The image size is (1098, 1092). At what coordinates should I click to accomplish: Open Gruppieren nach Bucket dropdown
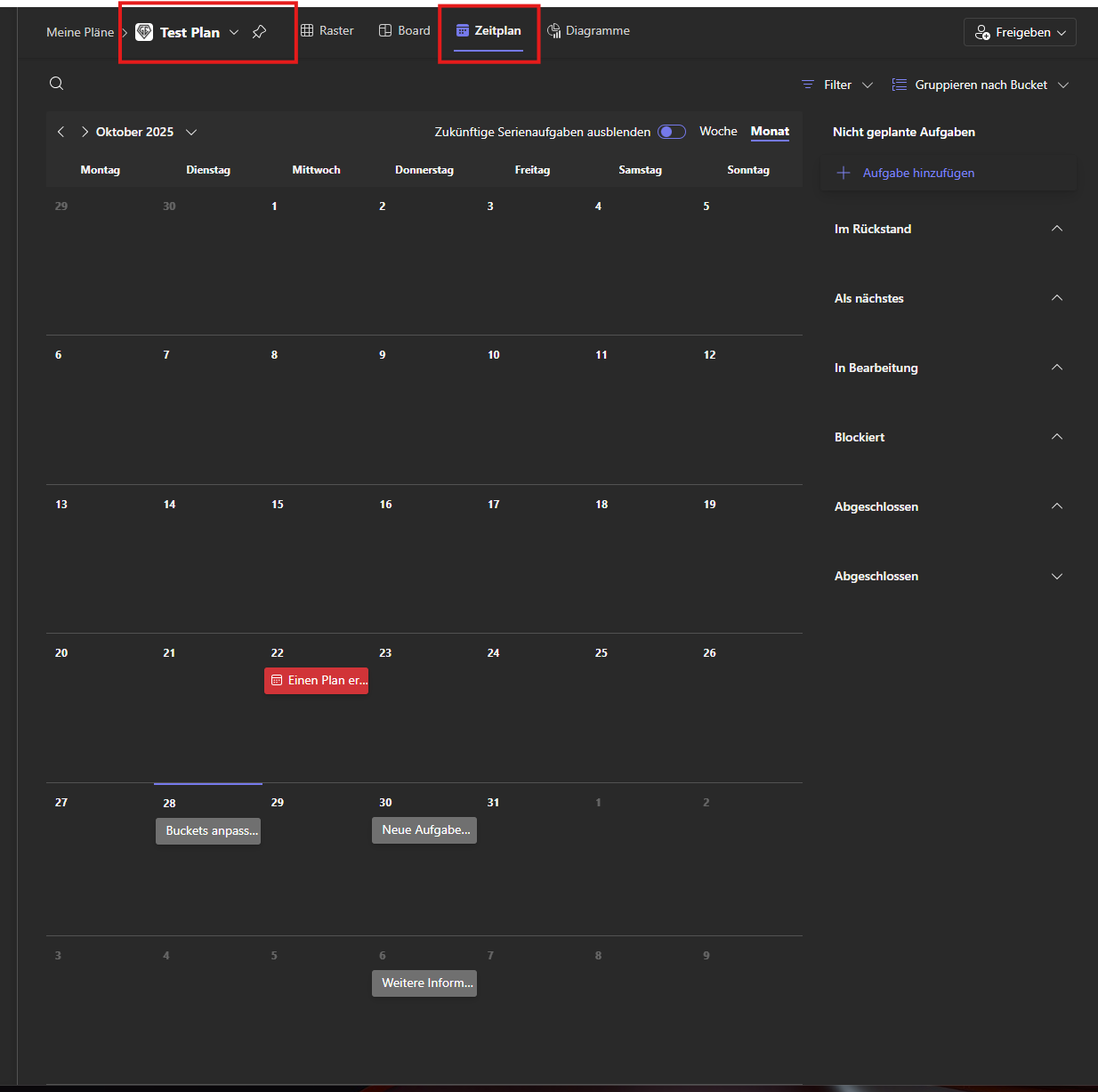tap(981, 85)
